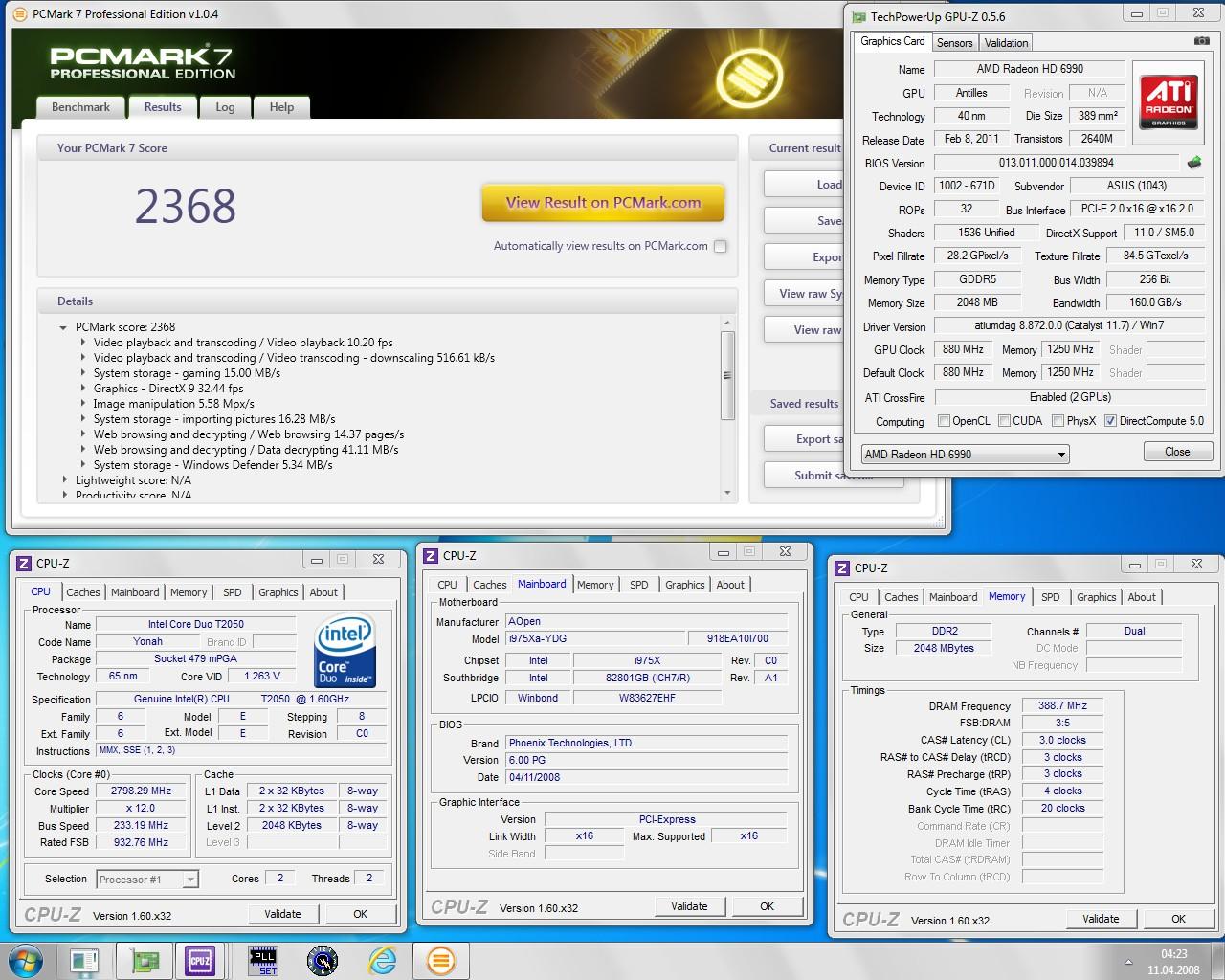This screenshot has height=980, width=1225.
Task: Open the graphics card taskbar icon
Action: (145, 960)
